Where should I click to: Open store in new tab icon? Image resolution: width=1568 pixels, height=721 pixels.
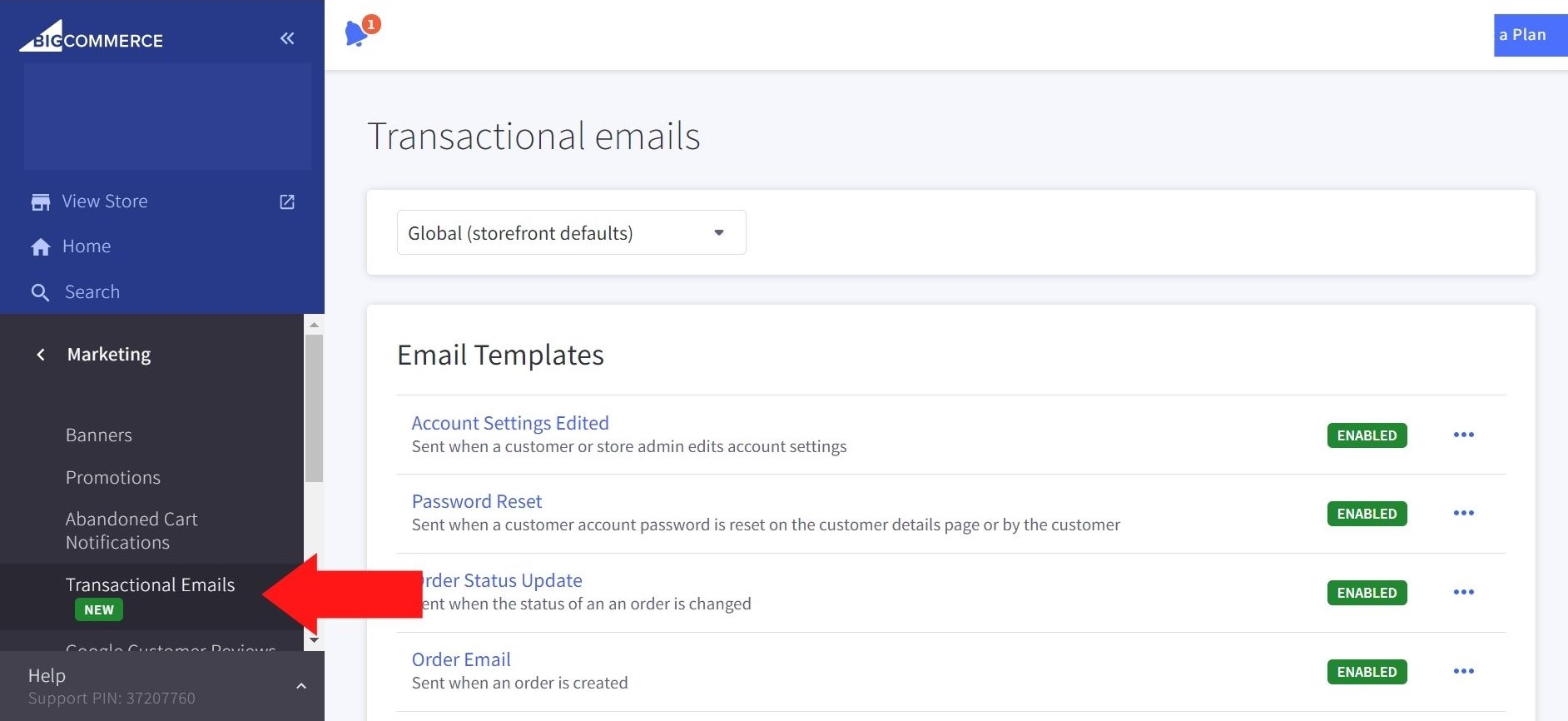coord(287,202)
